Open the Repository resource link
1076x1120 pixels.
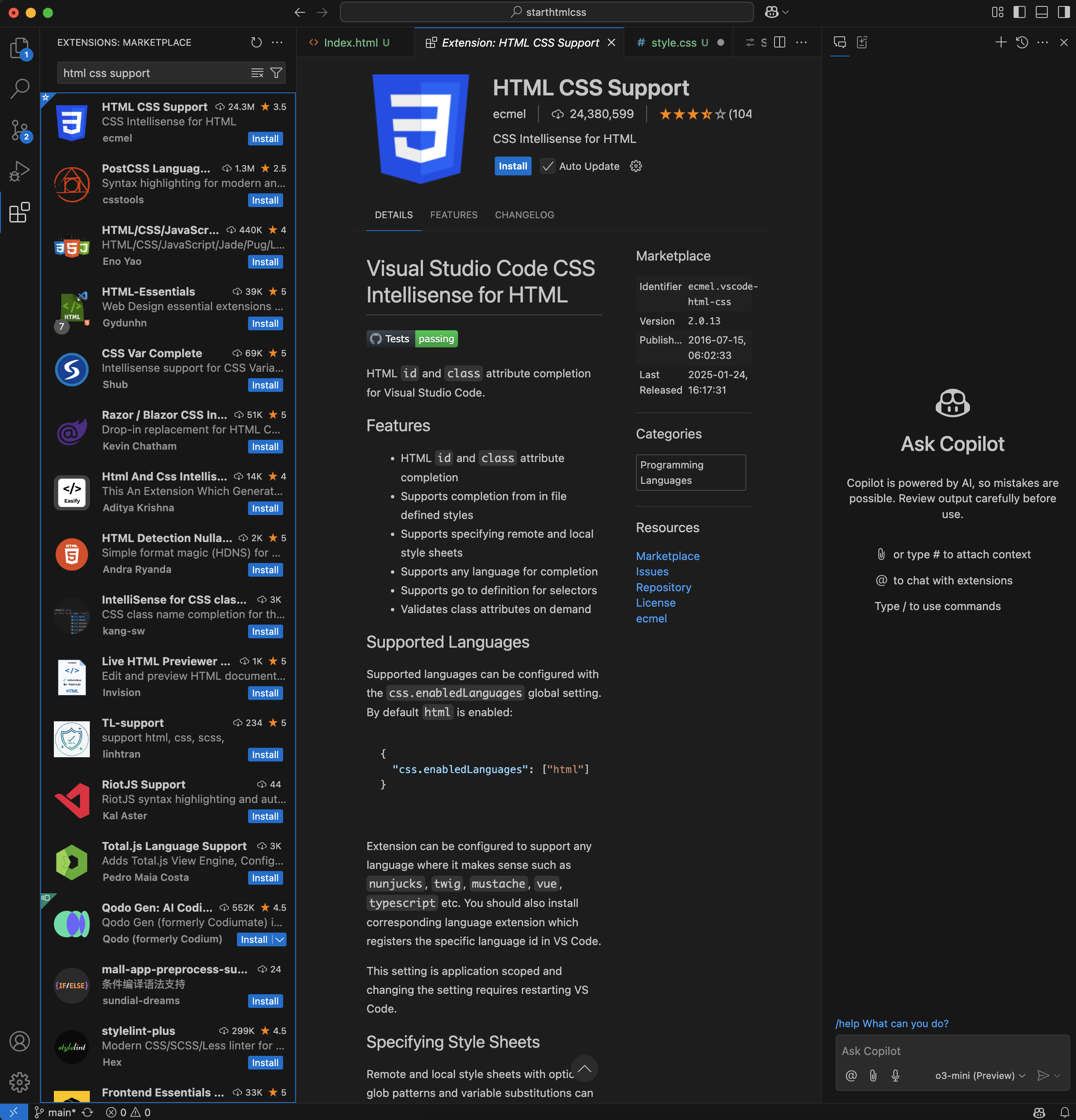click(x=663, y=587)
